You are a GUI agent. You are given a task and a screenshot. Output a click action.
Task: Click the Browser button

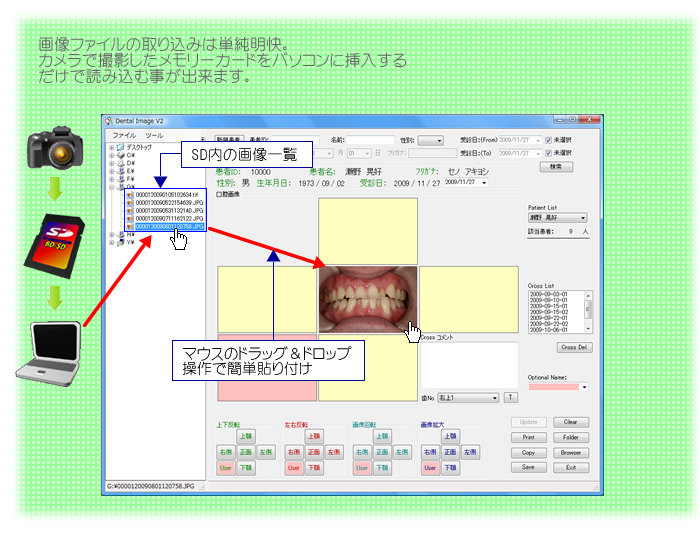click(x=571, y=452)
